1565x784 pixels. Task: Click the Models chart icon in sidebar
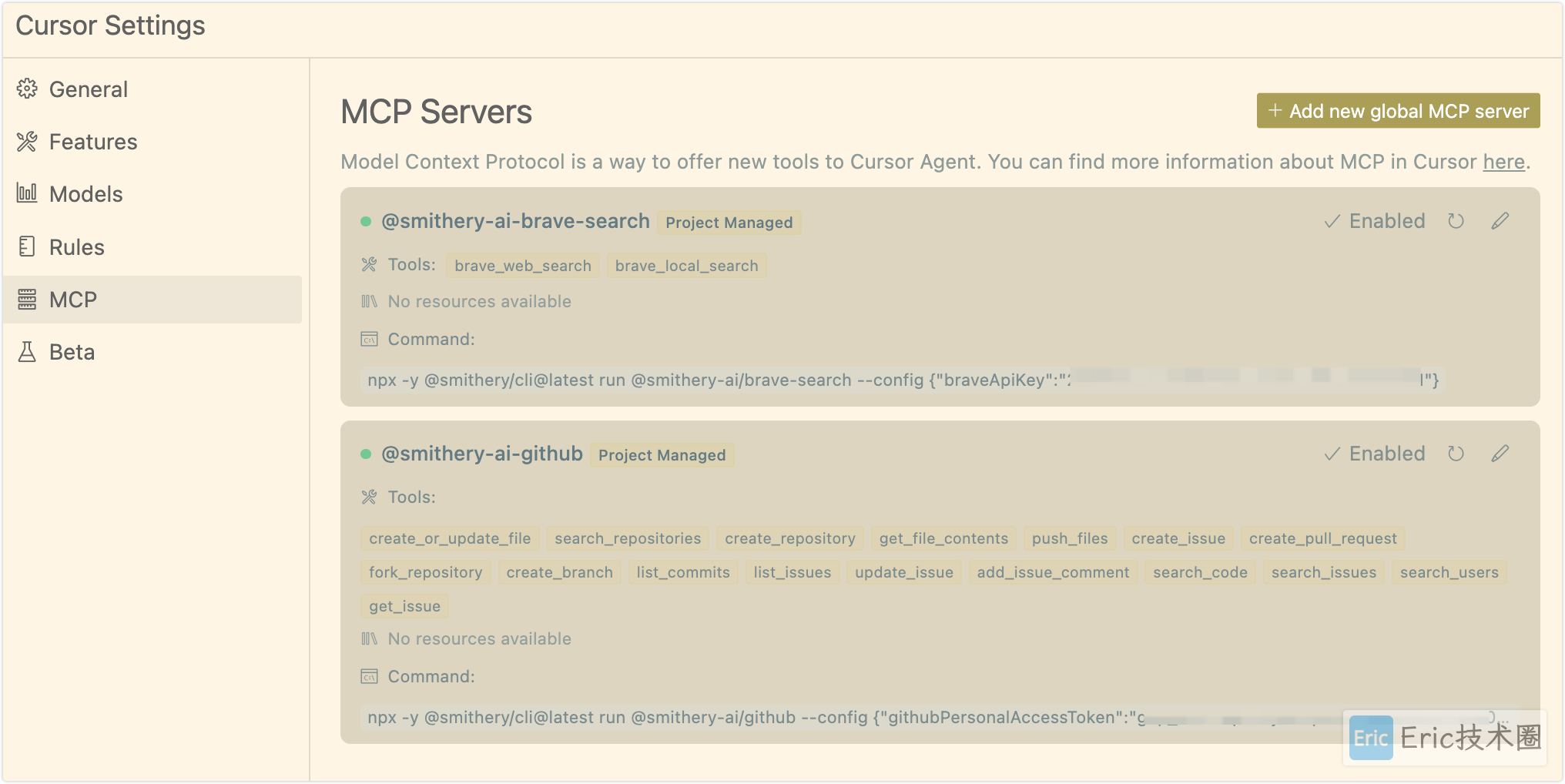pos(27,194)
